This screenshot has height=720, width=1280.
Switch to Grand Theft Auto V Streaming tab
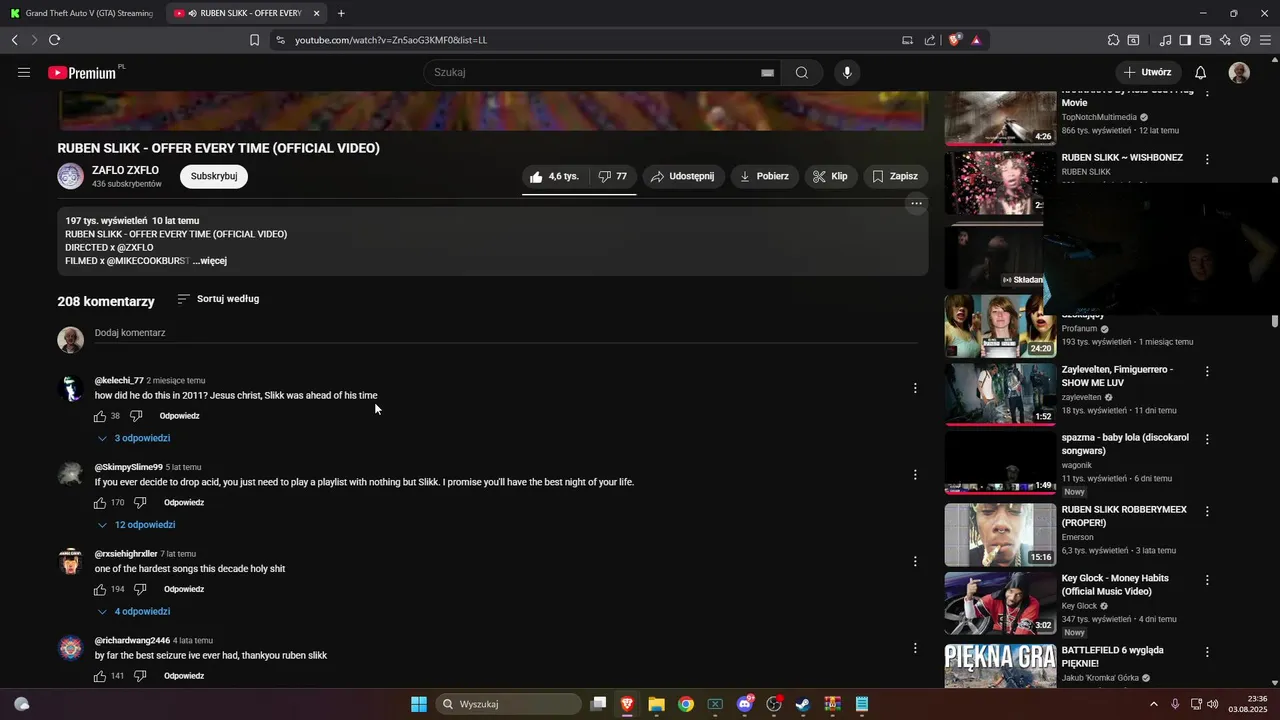pyautogui.click(x=82, y=13)
